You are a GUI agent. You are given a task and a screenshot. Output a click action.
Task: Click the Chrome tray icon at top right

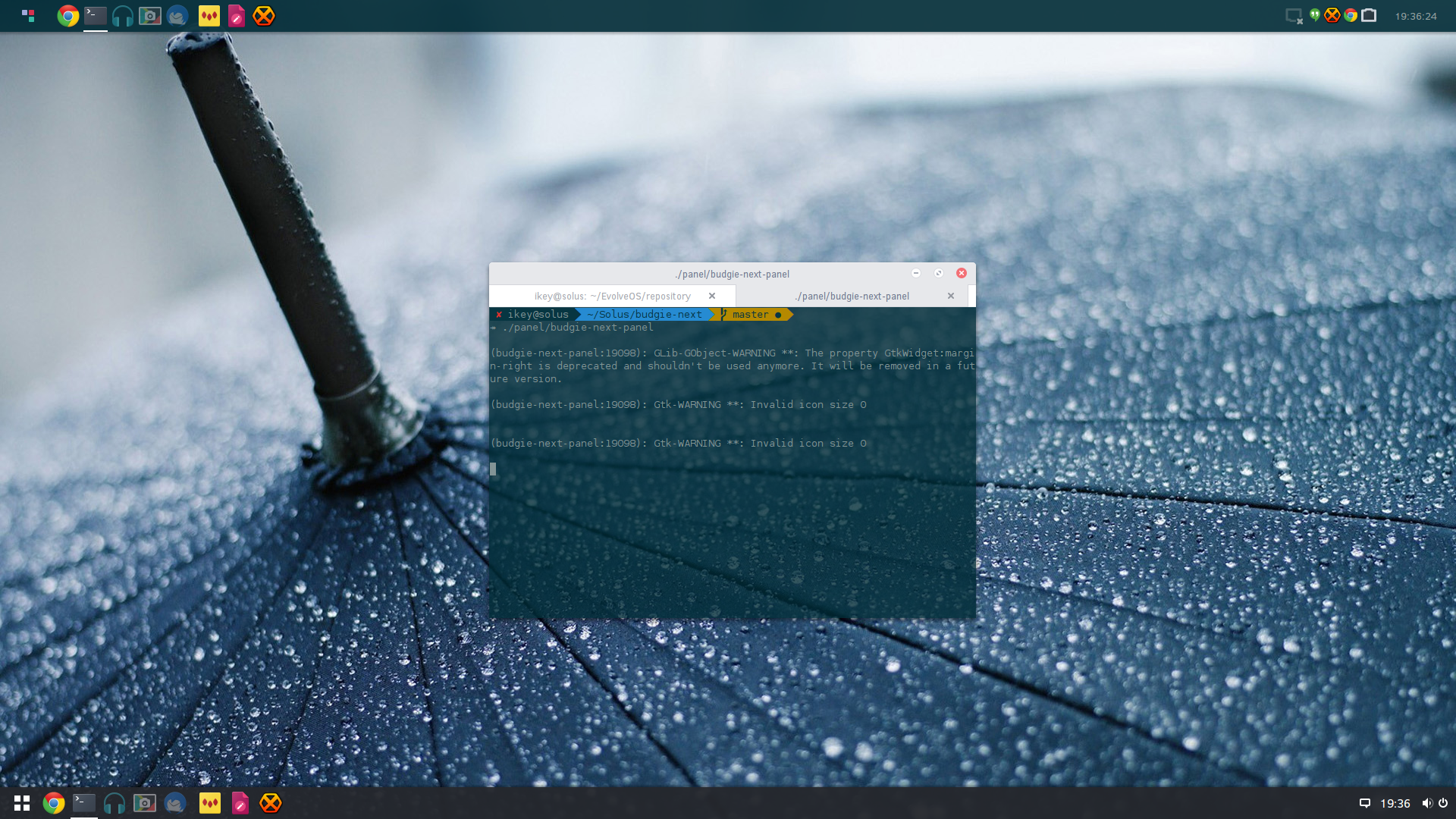[1351, 15]
